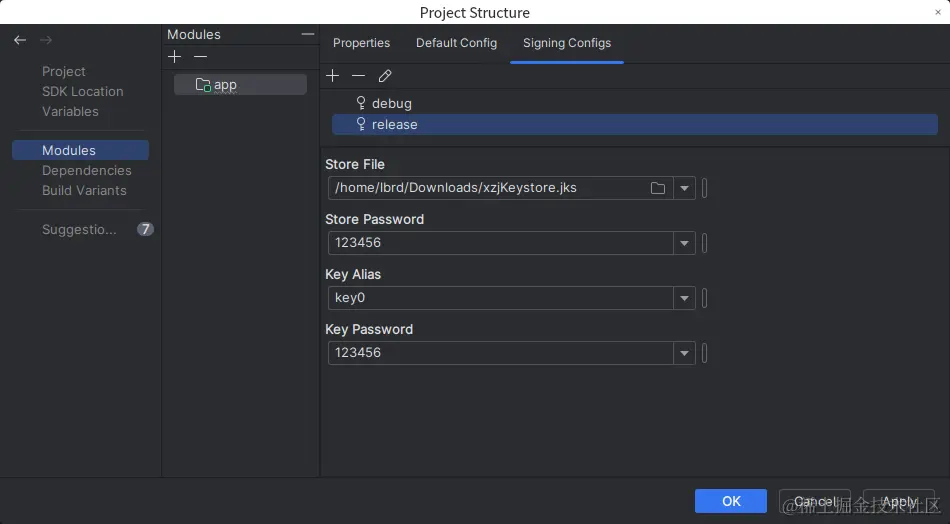Open Dependencies in the sidebar
This screenshot has width=950, height=524.
pyautogui.click(x=87, y=170)
